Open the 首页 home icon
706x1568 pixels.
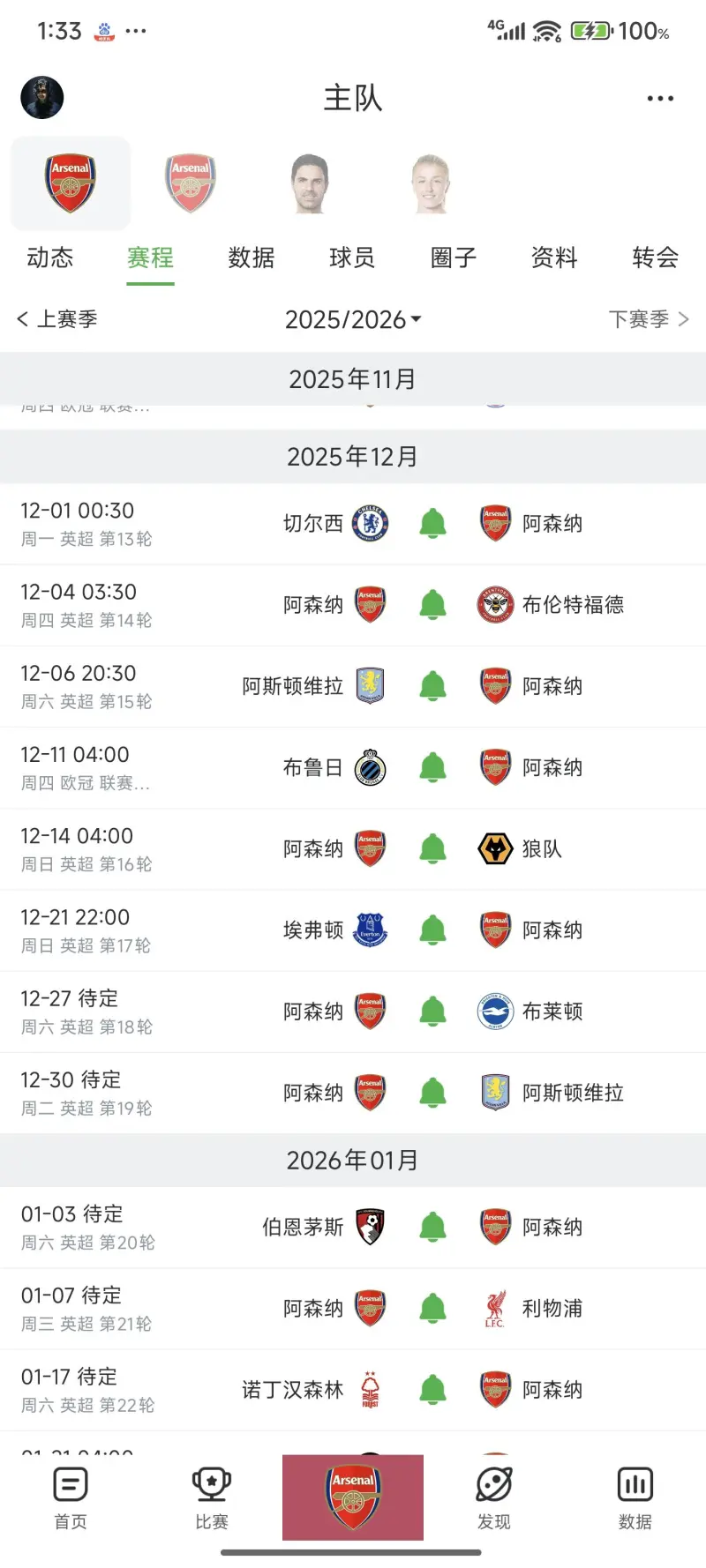tap(71, 1497)
